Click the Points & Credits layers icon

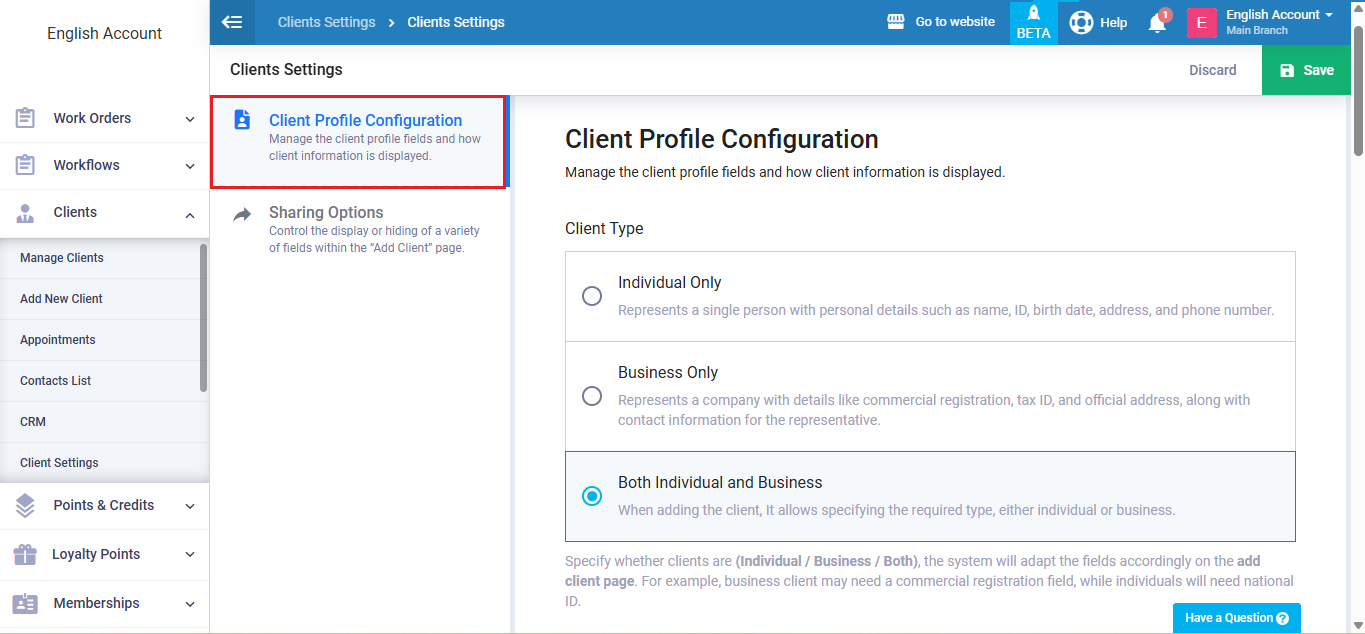click(25, 505)
